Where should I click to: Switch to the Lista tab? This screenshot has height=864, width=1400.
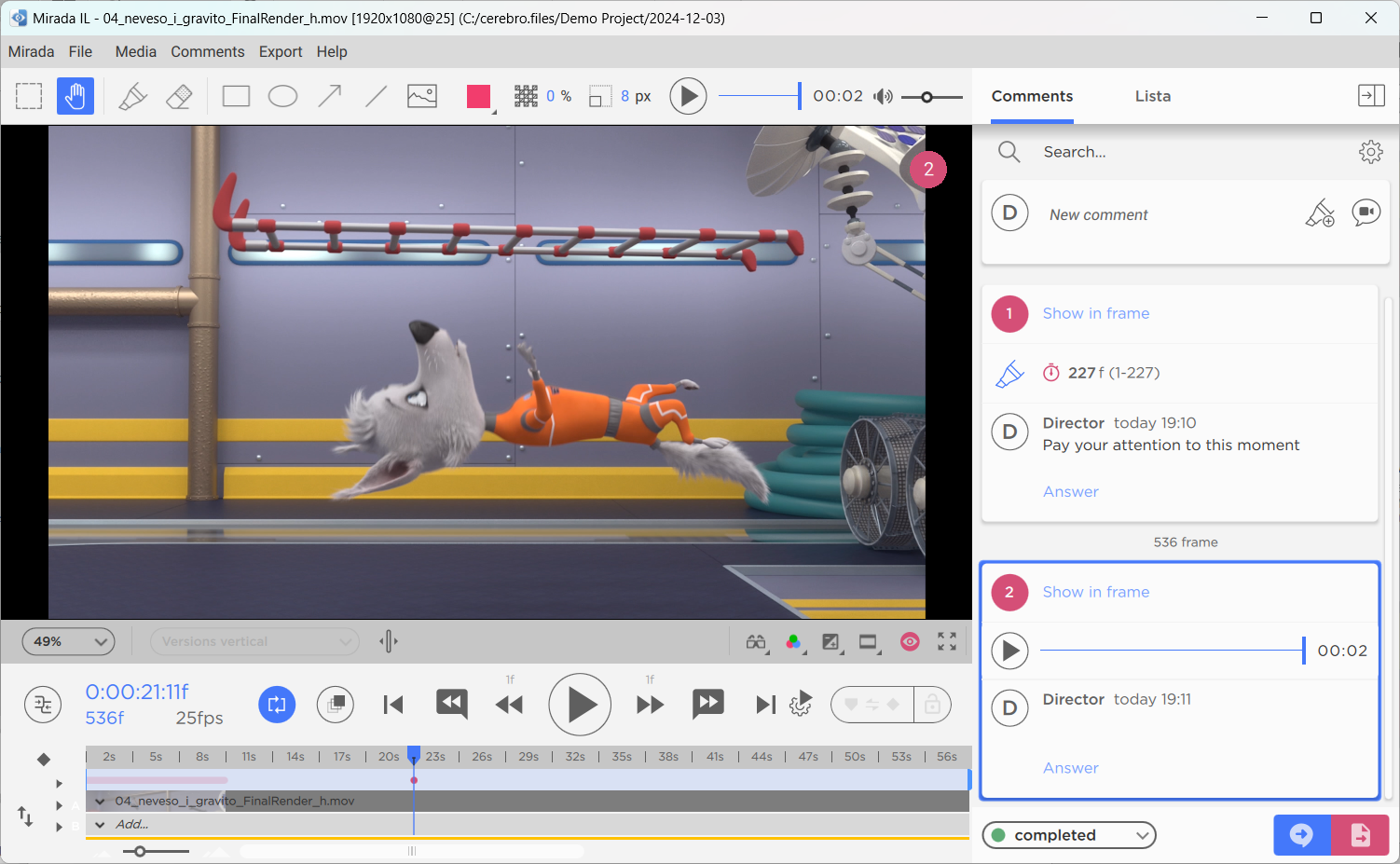pyautogui.click(x=1153, y=96)
